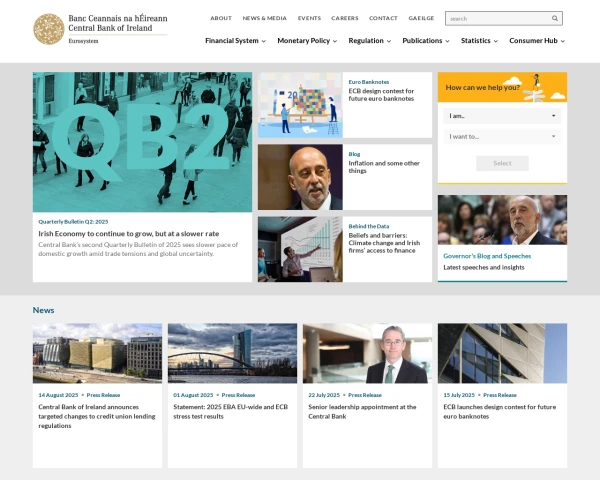Viewport: 600px width, 480px height.
Task: Click the '01 August 2025' date text
Action: coord(193,395)
